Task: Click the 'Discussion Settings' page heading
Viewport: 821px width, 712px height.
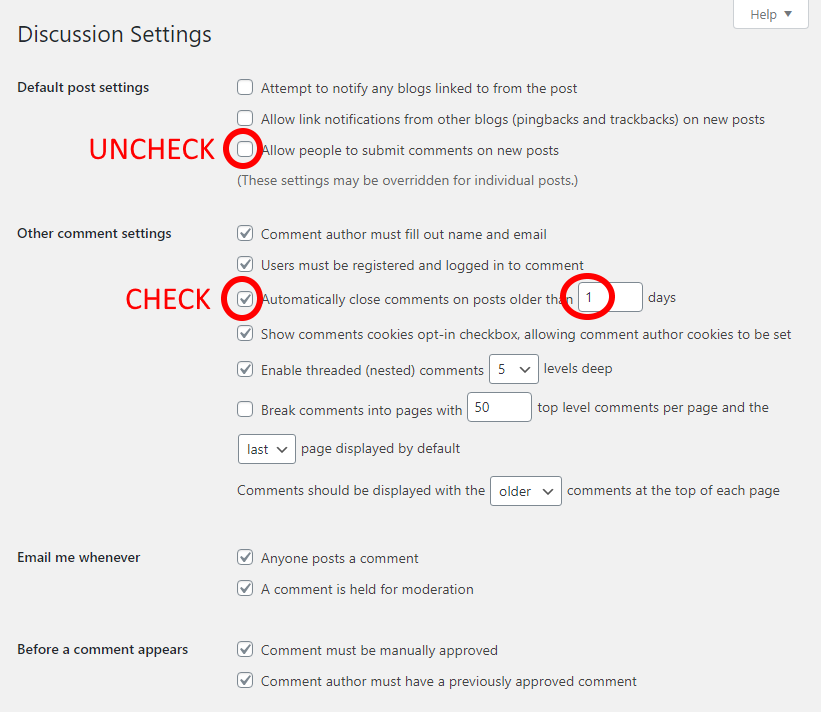Action: coord(114,34)
